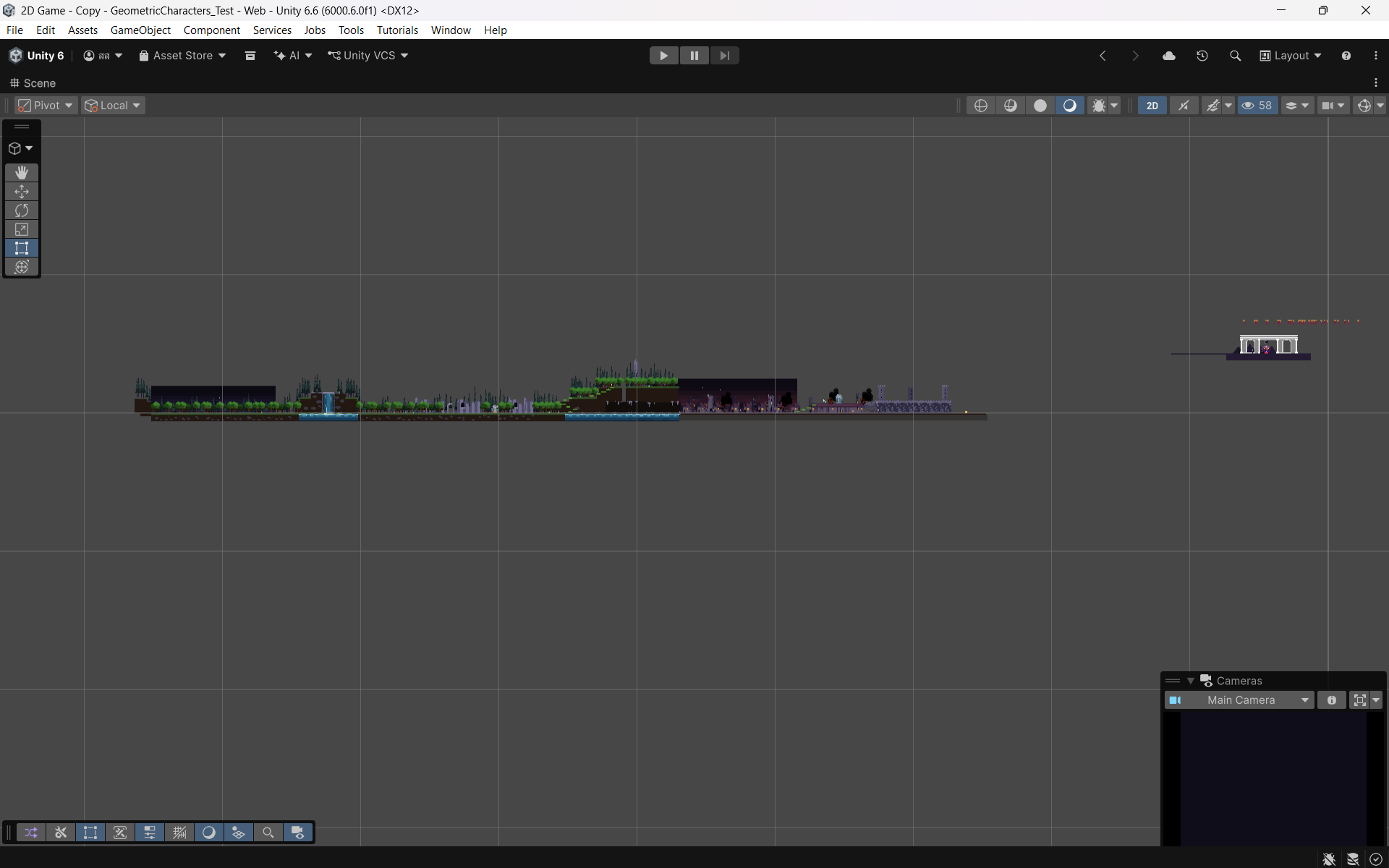
Task: Open the Layout dropdown
Action: 1291,56
